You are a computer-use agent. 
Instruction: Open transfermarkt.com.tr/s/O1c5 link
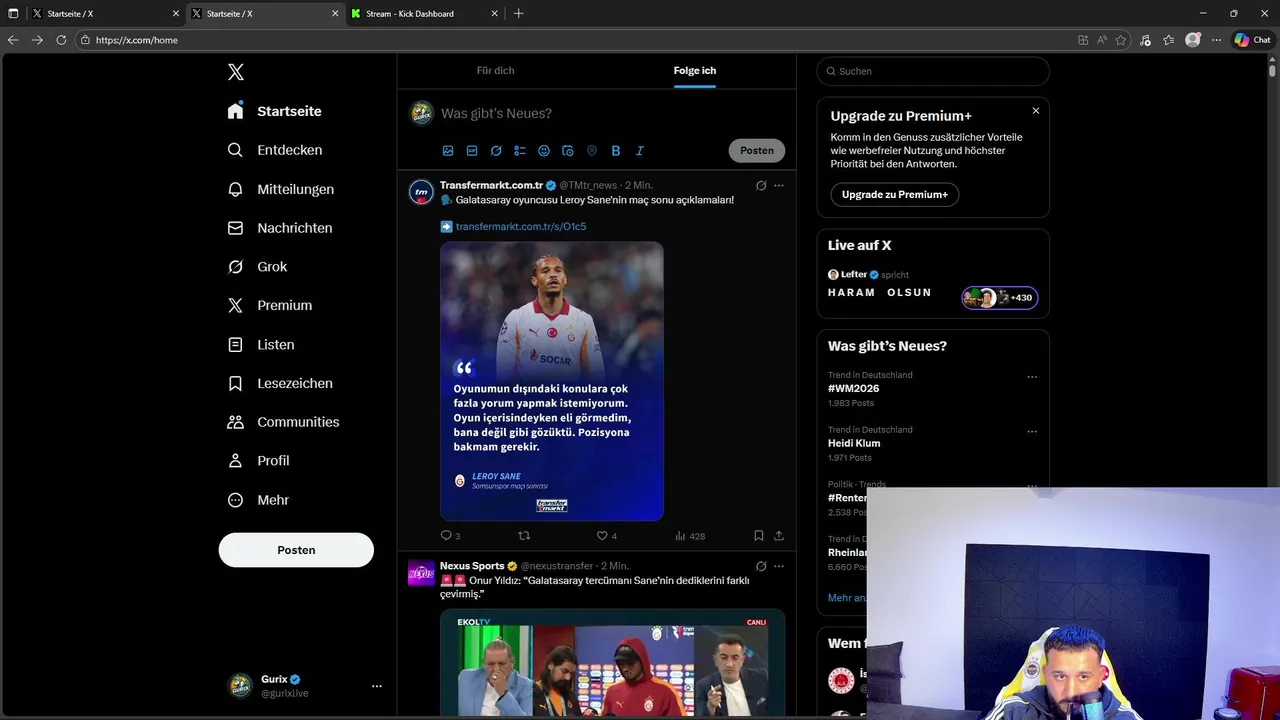521,227
